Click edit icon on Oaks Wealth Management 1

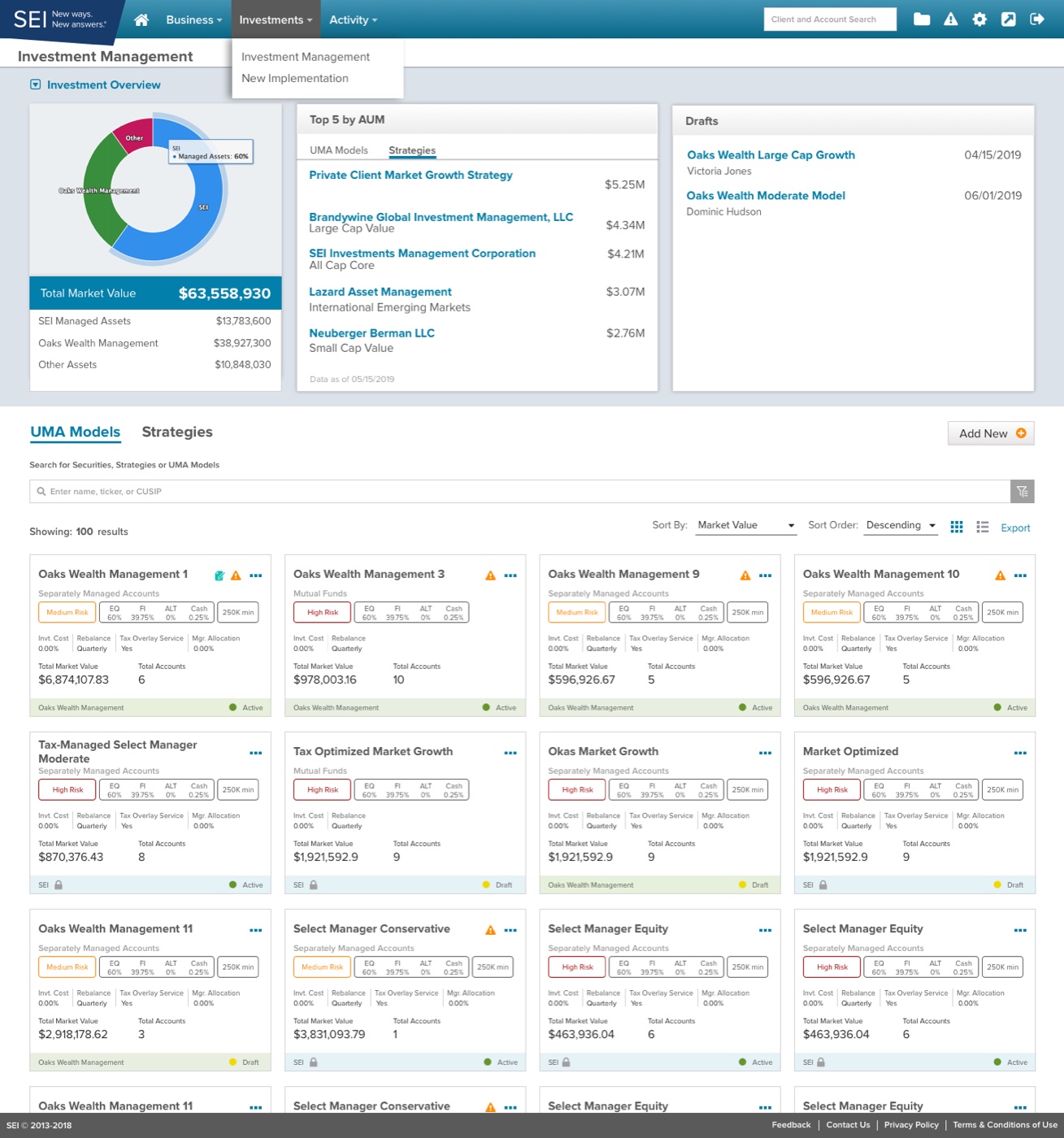point(219,576)
